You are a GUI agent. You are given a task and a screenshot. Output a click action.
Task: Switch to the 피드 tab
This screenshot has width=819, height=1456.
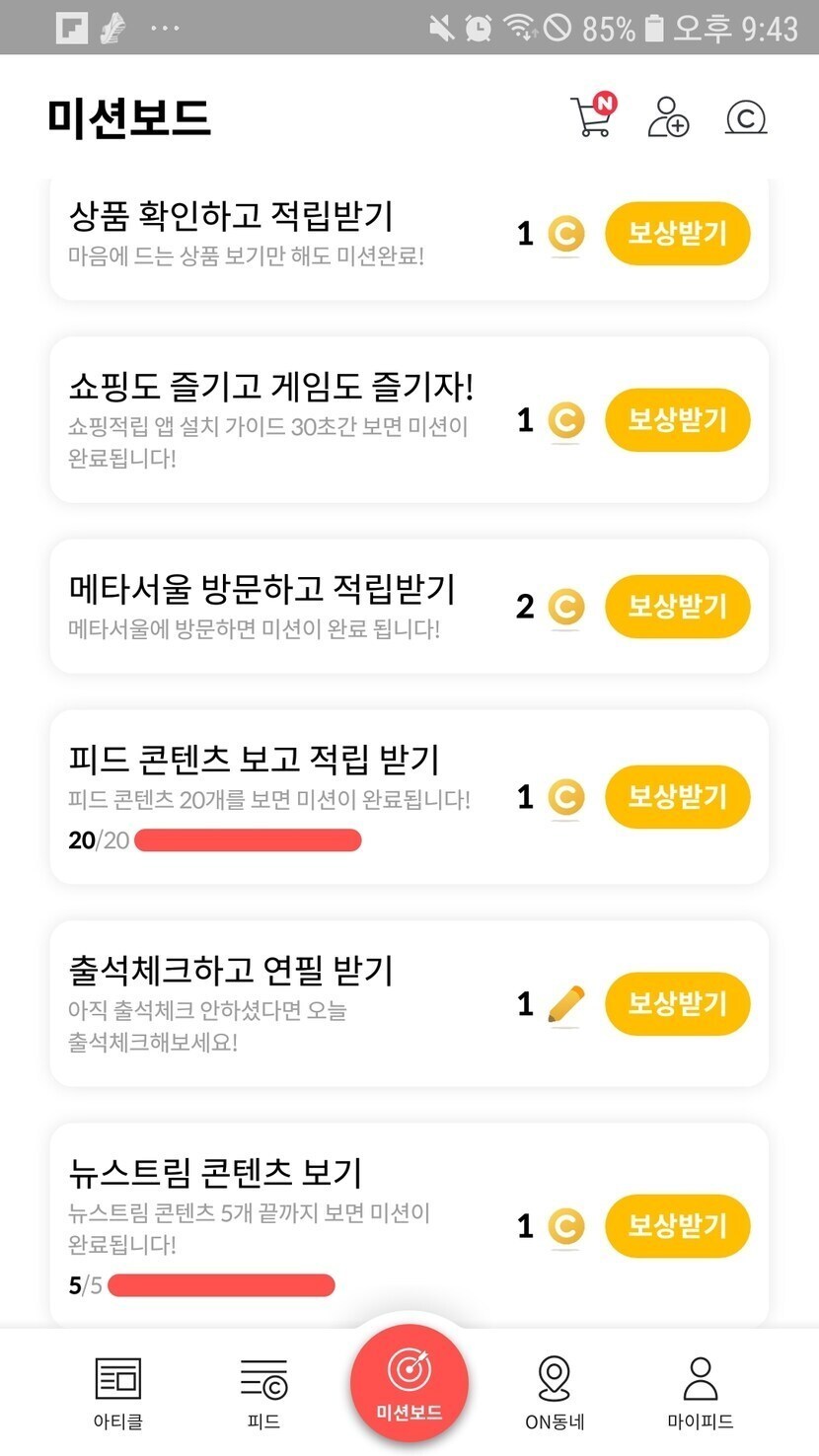pos(263,1393)
